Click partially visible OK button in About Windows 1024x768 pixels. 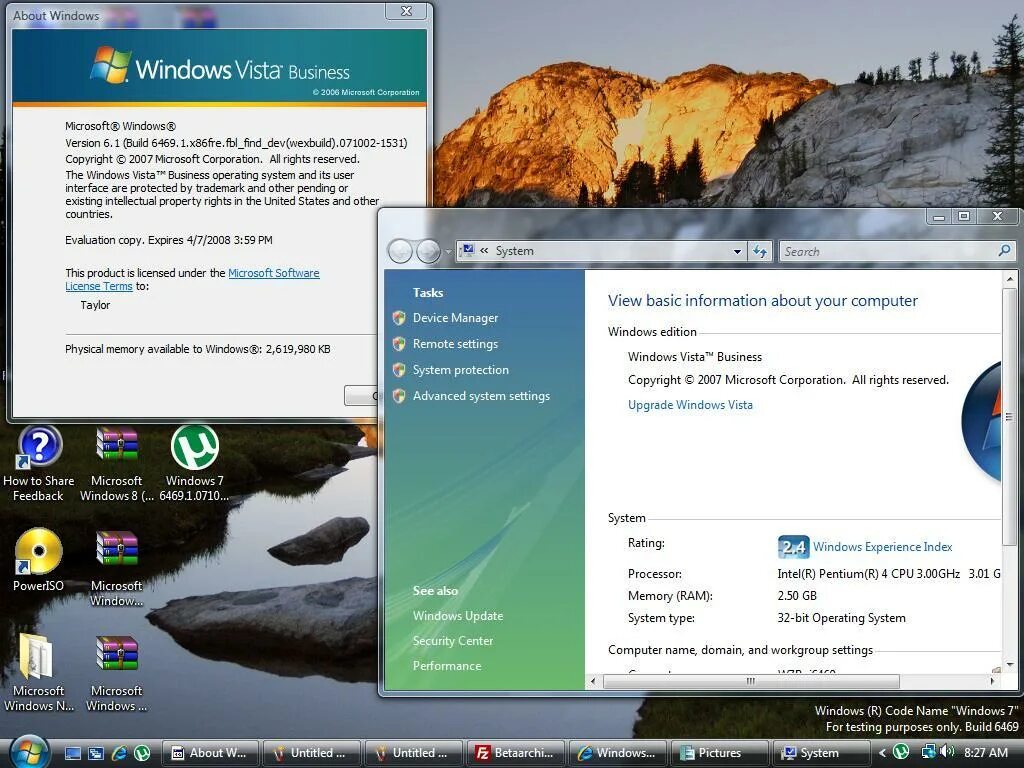[361, 395]
